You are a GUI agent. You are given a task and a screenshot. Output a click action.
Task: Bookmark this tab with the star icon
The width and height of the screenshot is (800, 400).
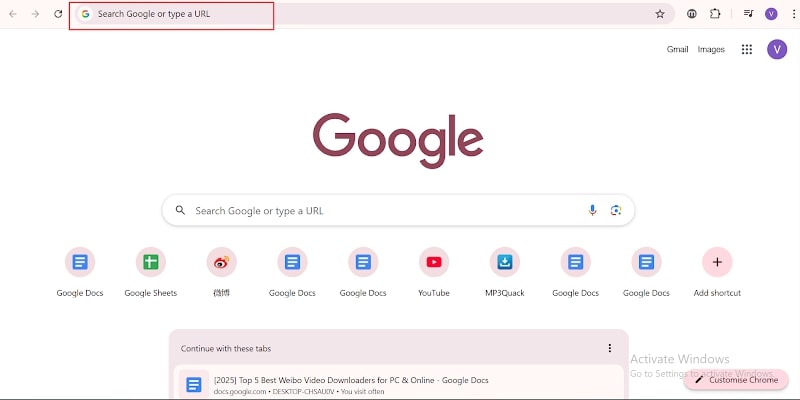(x=660, y=14)
